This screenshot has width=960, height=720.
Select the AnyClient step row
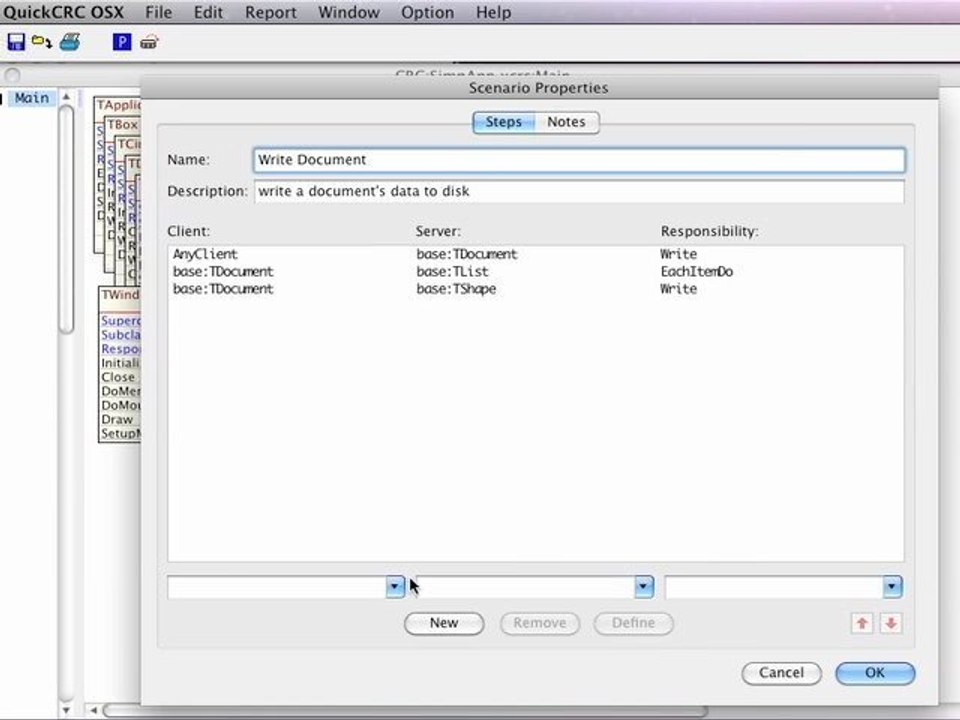point(535,254)
